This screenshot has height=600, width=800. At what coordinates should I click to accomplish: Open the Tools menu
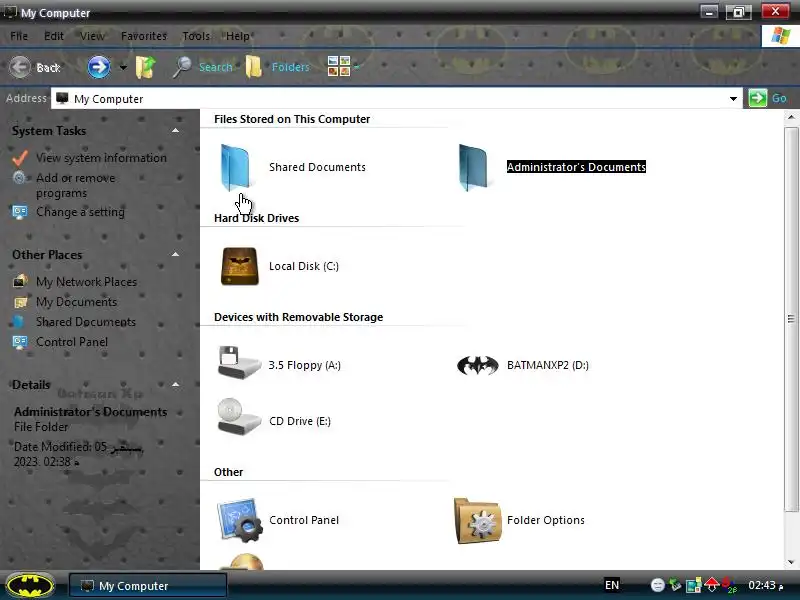coord(196,36)
